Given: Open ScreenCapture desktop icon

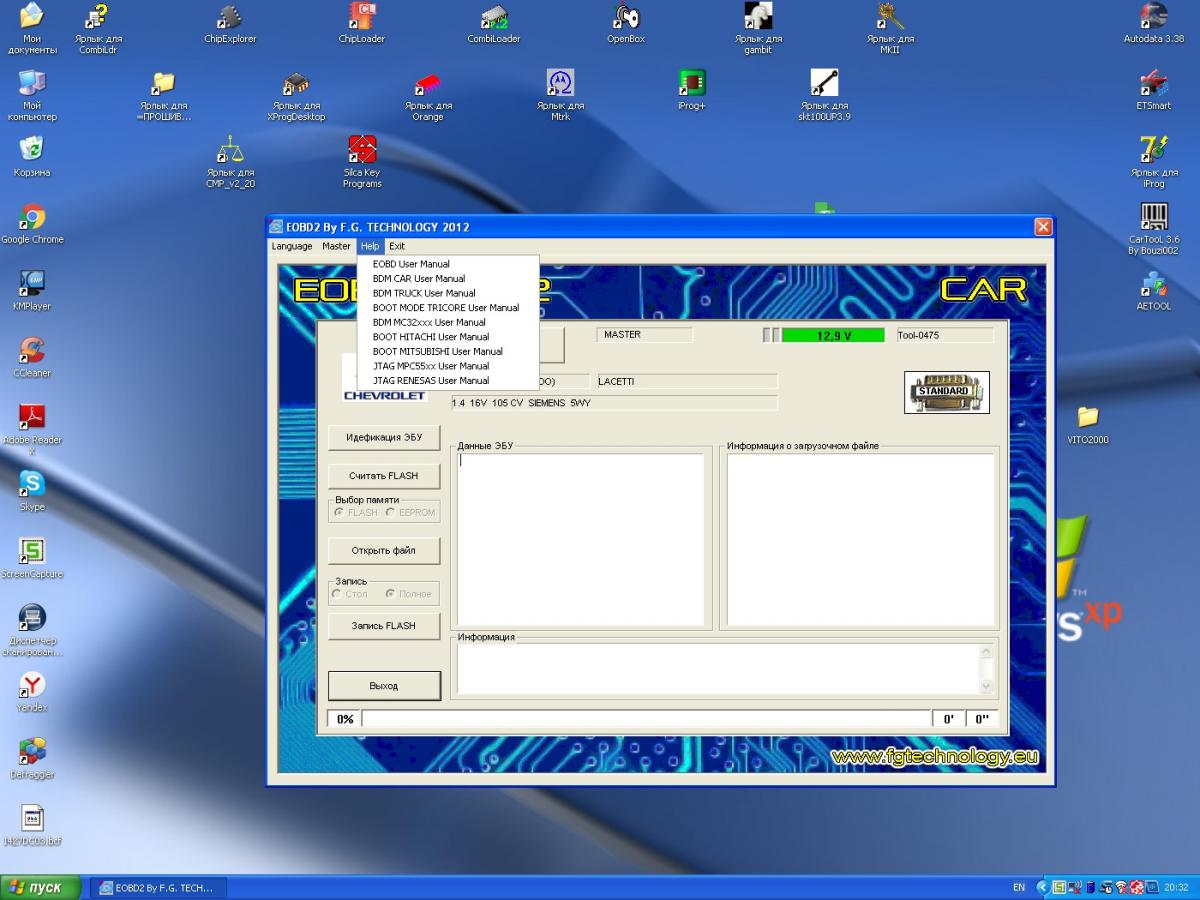Looking at the screenshot, I should tap(32, 559).
